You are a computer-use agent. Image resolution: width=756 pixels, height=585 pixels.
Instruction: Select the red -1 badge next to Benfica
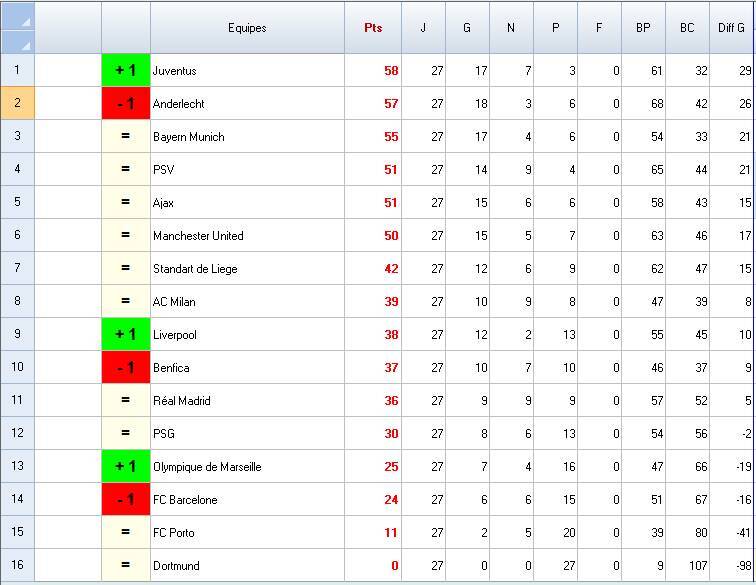click(126, 368)
